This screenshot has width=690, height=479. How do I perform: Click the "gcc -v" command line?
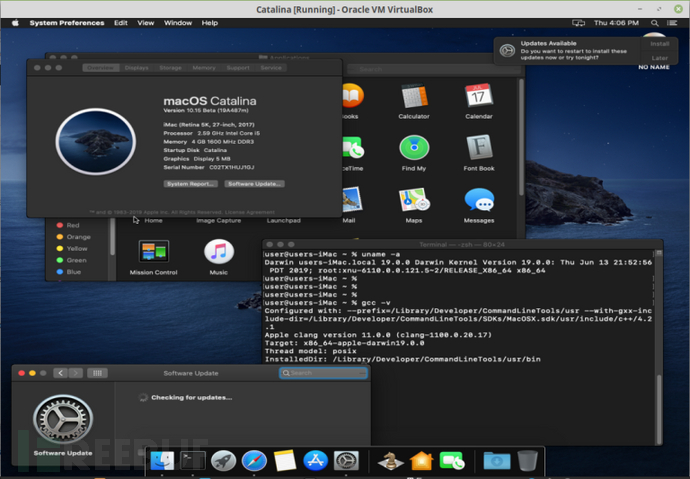[x=376, y=303]
